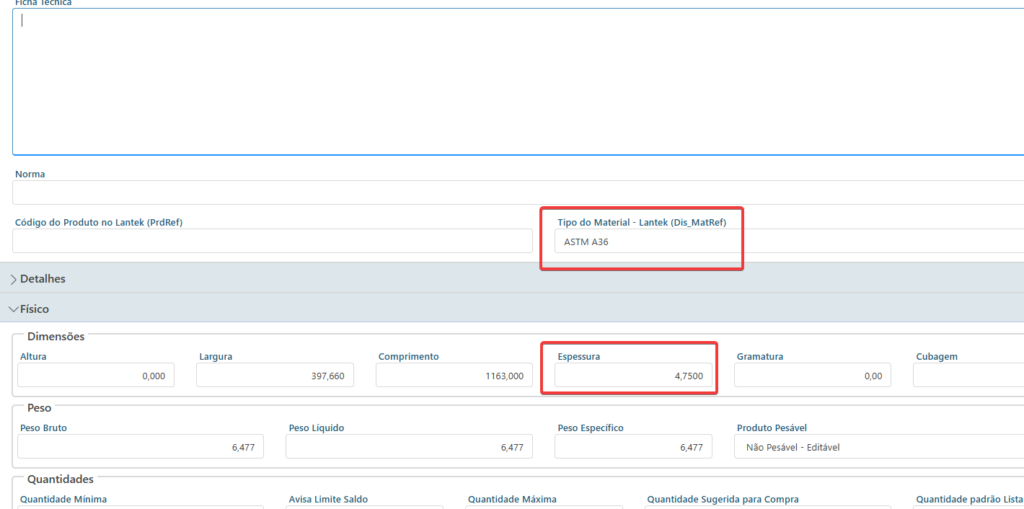Collapse the Físico section
The height and width of the screenshot is (509, 1024).
[x=34, y=309]
